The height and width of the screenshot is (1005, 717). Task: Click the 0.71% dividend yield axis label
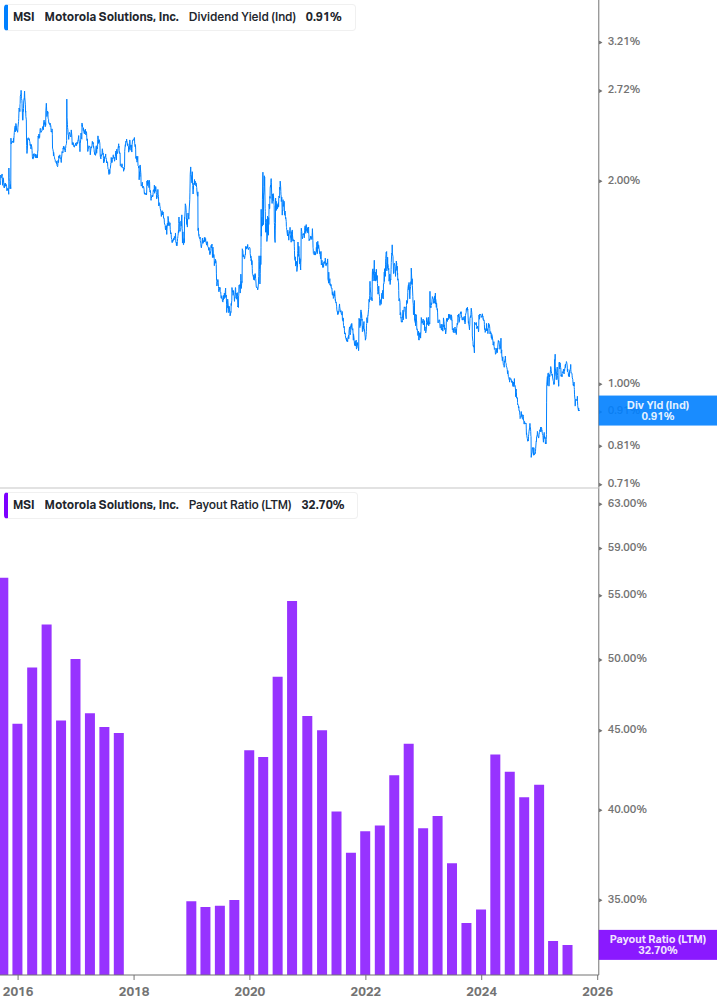pyautogui.click(x=623, y=483)
